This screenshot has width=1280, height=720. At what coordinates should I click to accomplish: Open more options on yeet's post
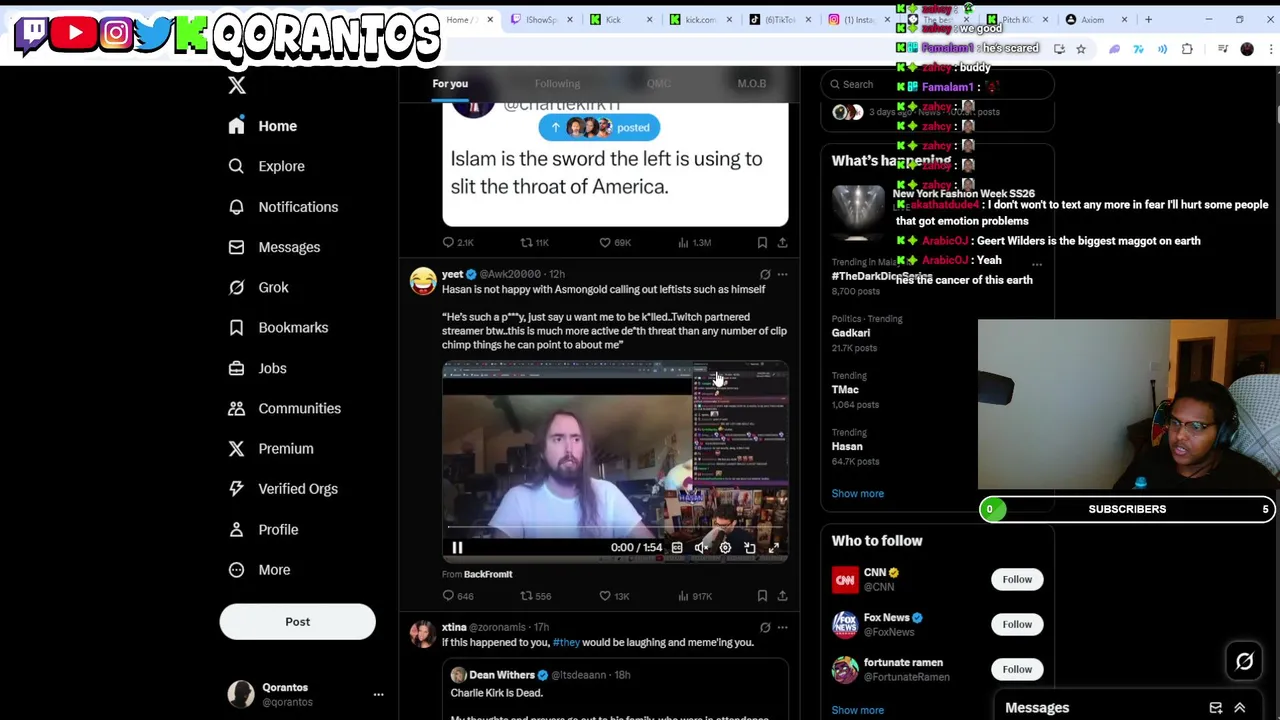(x=782, y=274)
